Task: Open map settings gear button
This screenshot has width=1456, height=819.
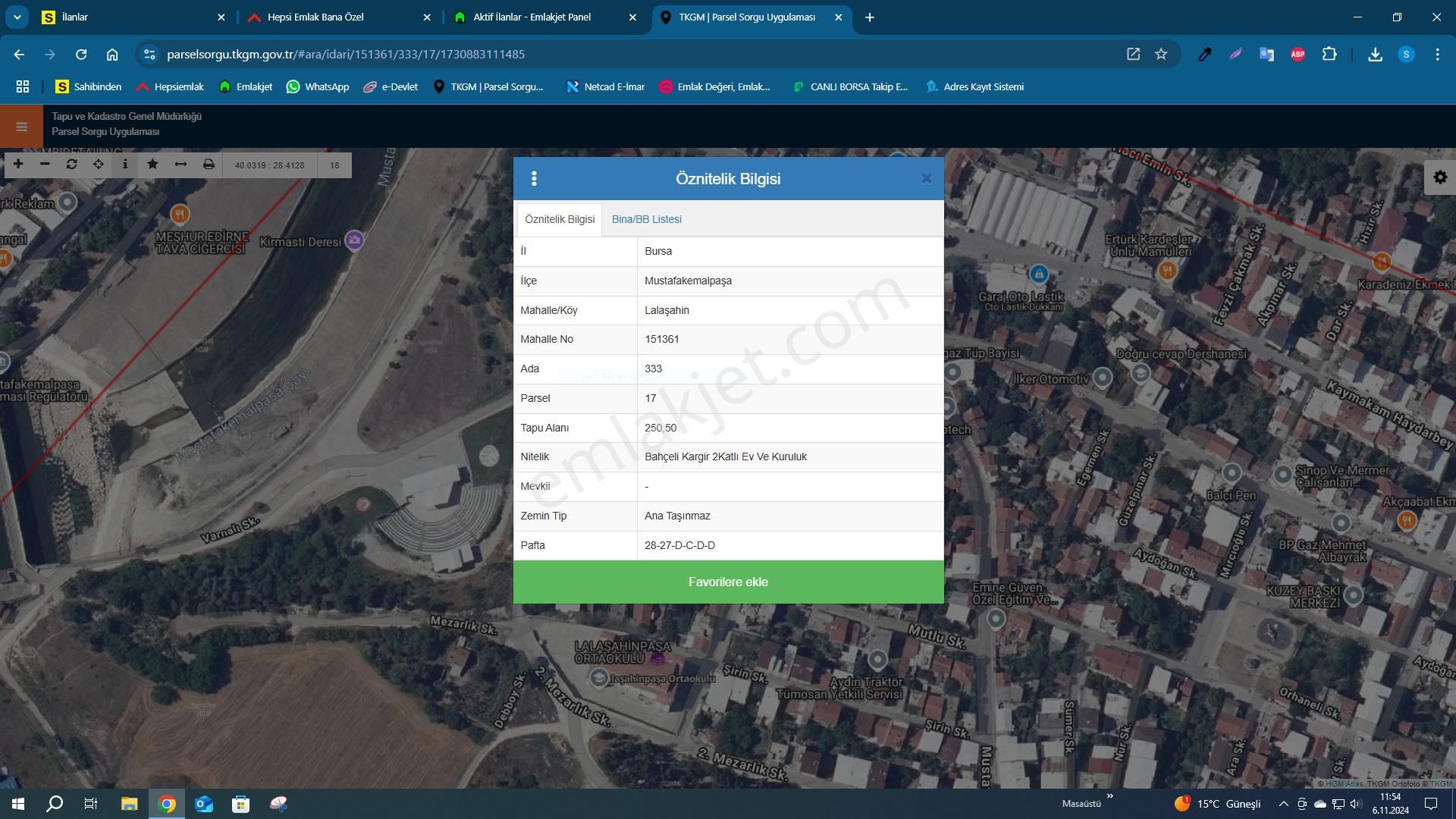Action: pyautogui.click(x=1440, y=177)
